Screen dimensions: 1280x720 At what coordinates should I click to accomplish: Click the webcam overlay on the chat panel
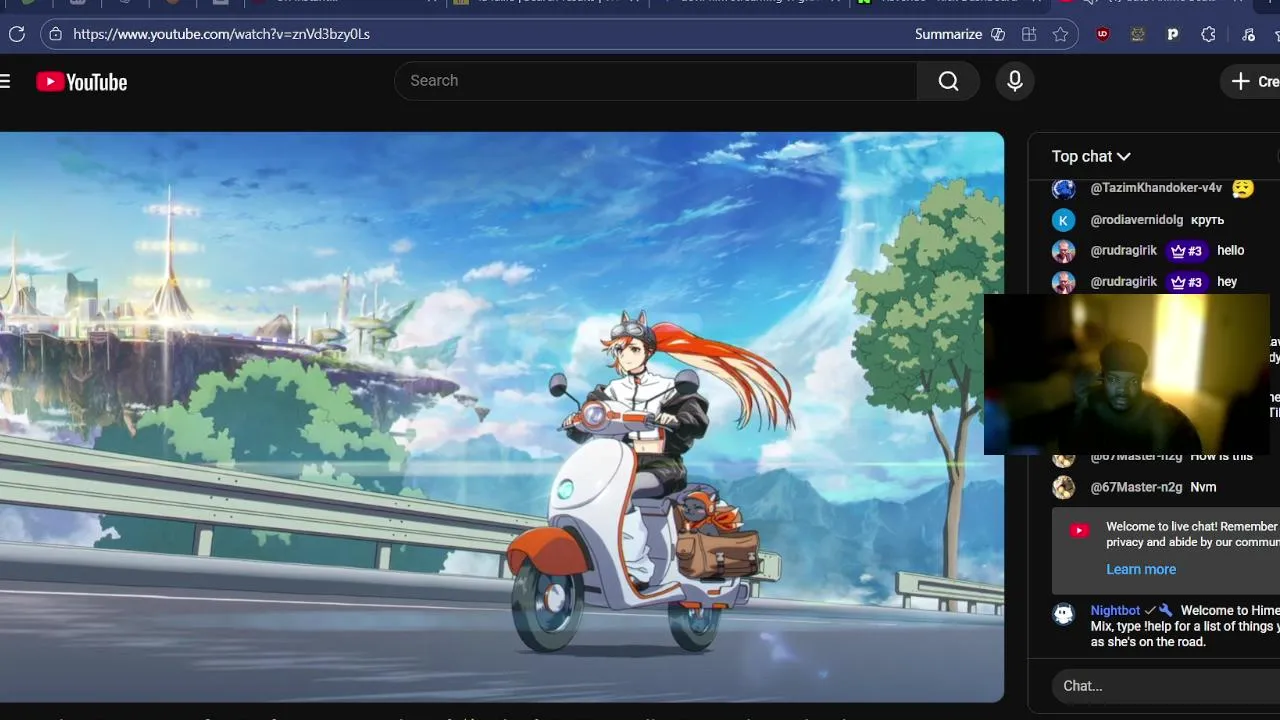point(1127,374)
